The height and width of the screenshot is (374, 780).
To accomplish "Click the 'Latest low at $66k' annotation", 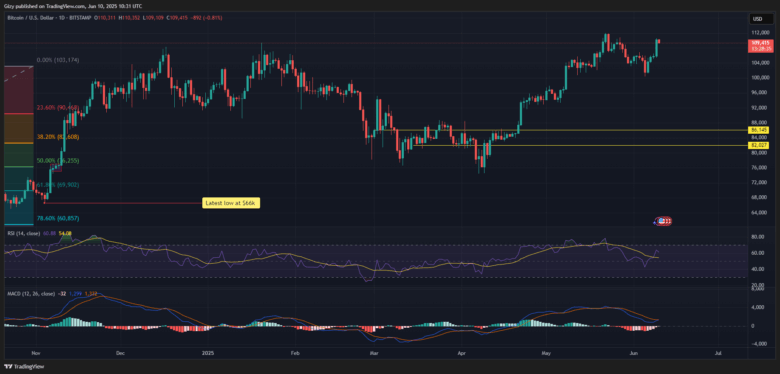I will point(231,203).
